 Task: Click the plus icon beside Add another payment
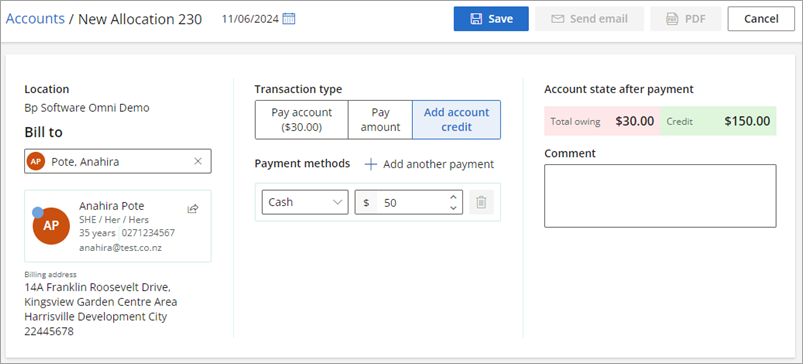tap(370, 164)
